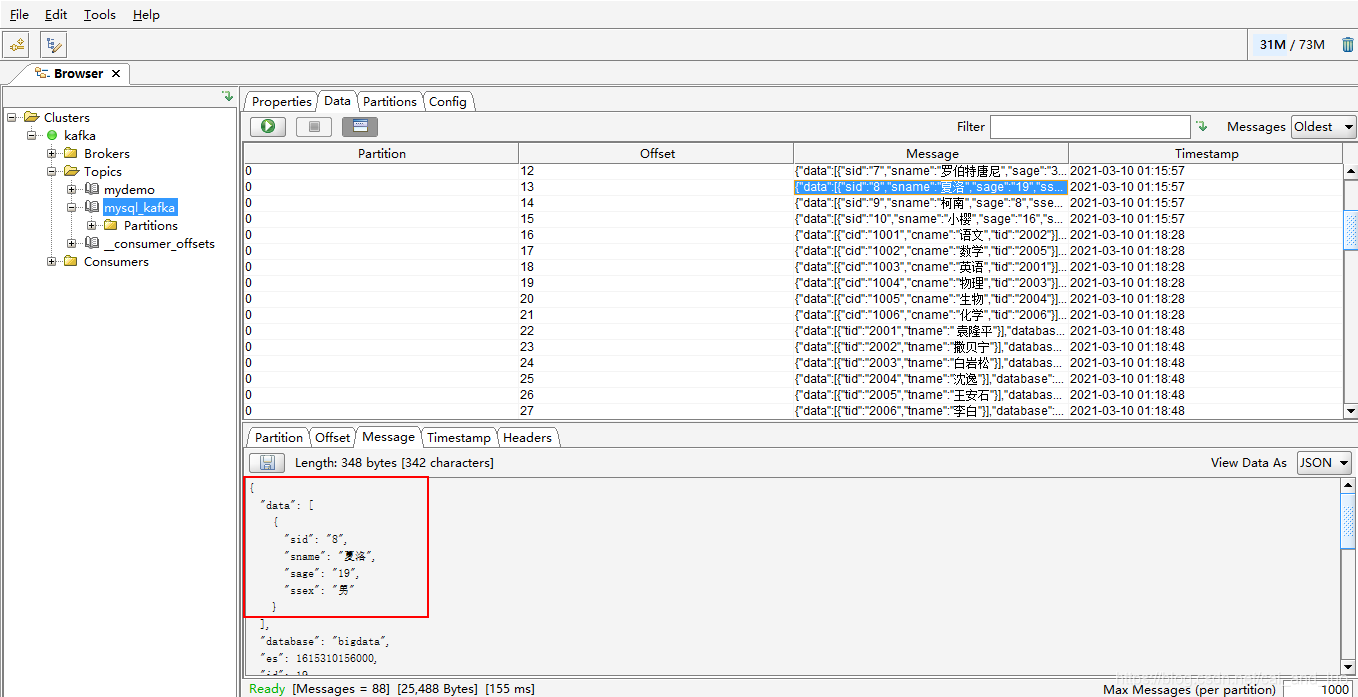Expand the __consumer_offsets node
Screen dimensions: 1358x697
72,244
